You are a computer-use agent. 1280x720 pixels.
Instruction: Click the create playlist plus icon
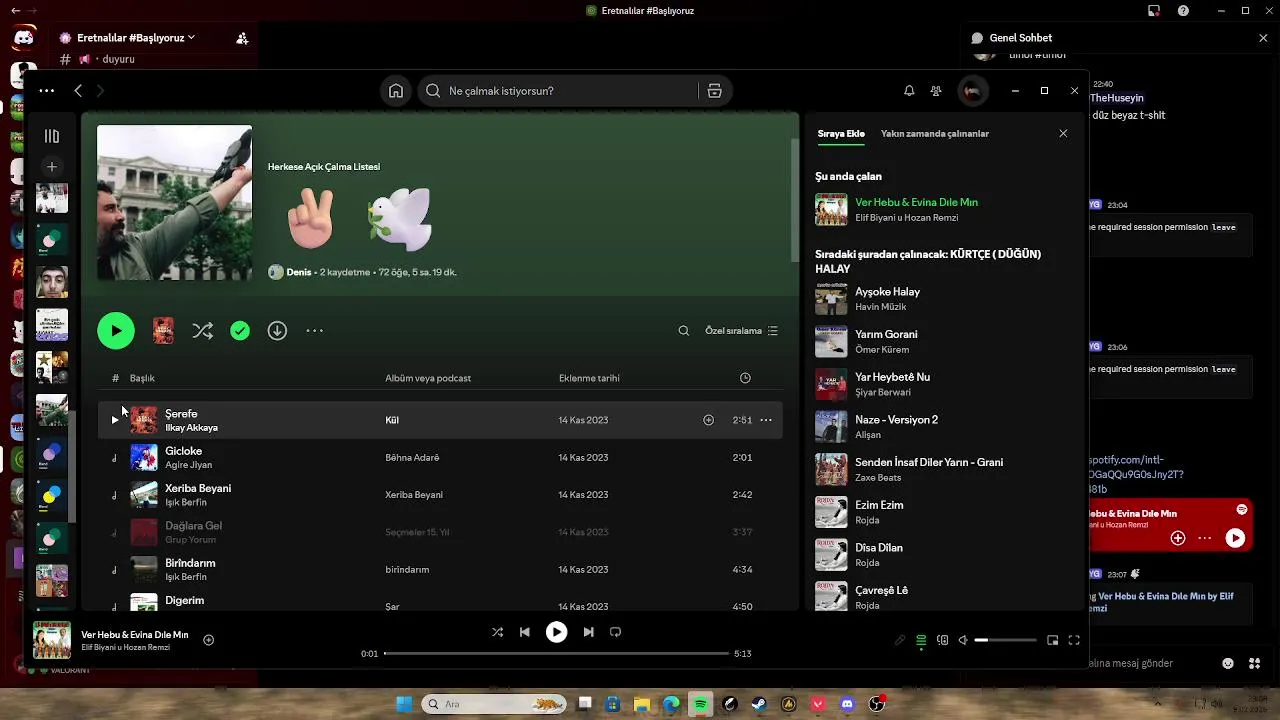52,167
